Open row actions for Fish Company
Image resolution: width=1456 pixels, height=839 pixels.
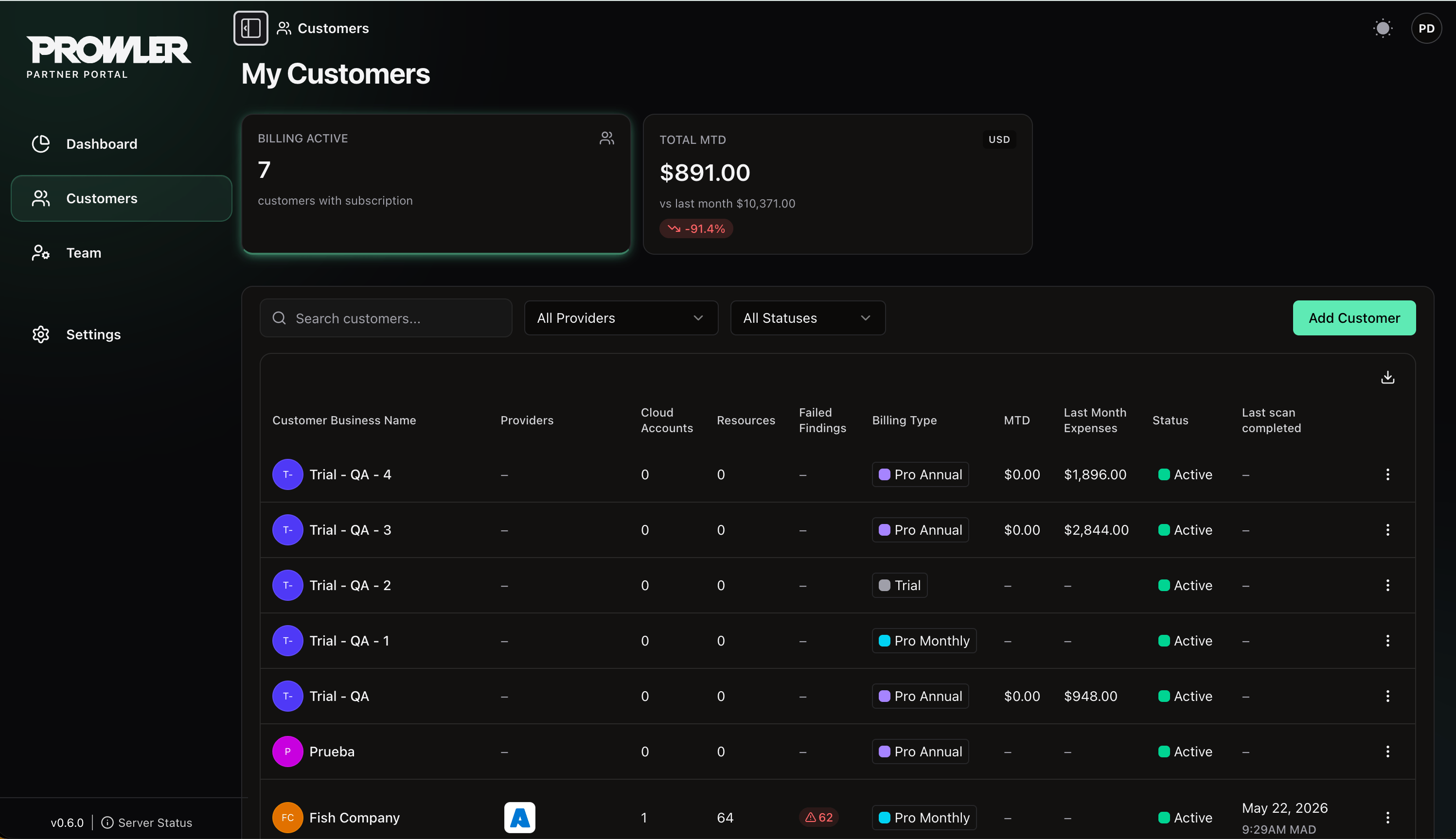tap(1387, 818)
